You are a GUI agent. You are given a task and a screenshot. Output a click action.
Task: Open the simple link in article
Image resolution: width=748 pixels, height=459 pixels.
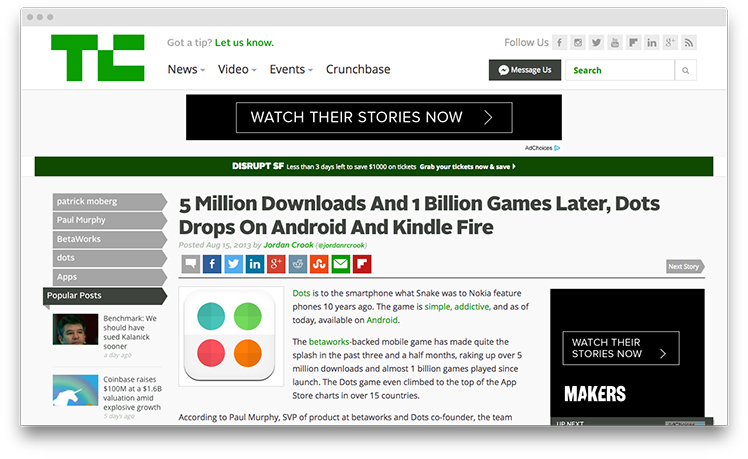(437, 306)
